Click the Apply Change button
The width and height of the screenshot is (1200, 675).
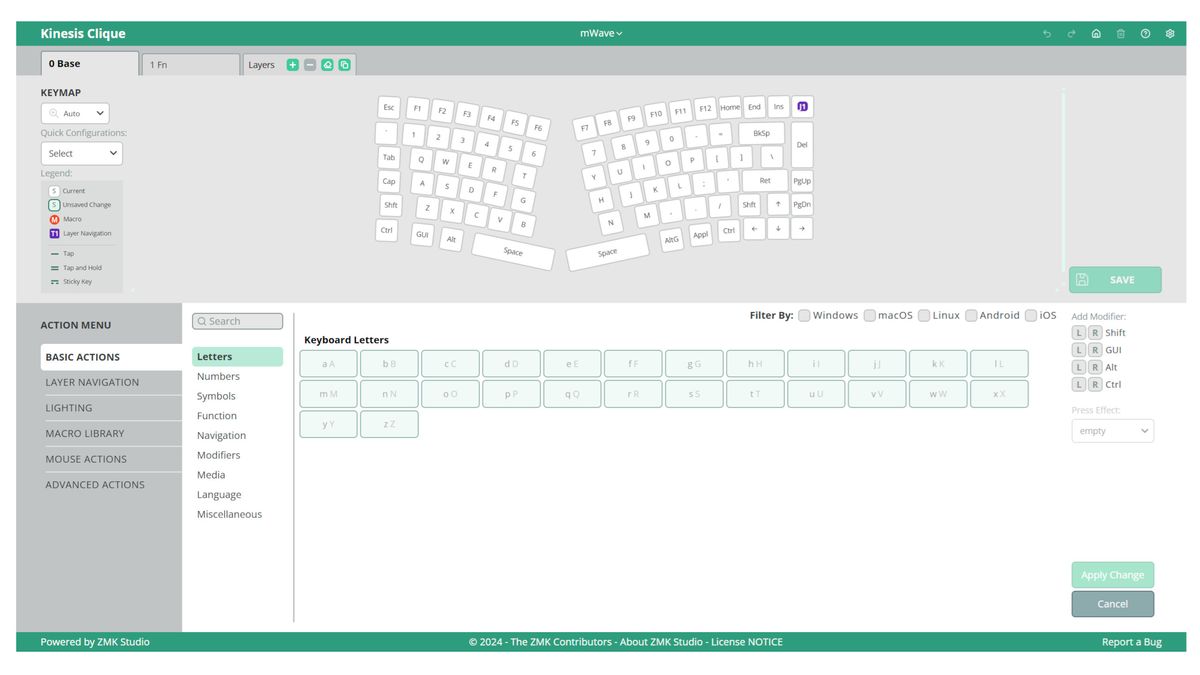pos(1113,575)
